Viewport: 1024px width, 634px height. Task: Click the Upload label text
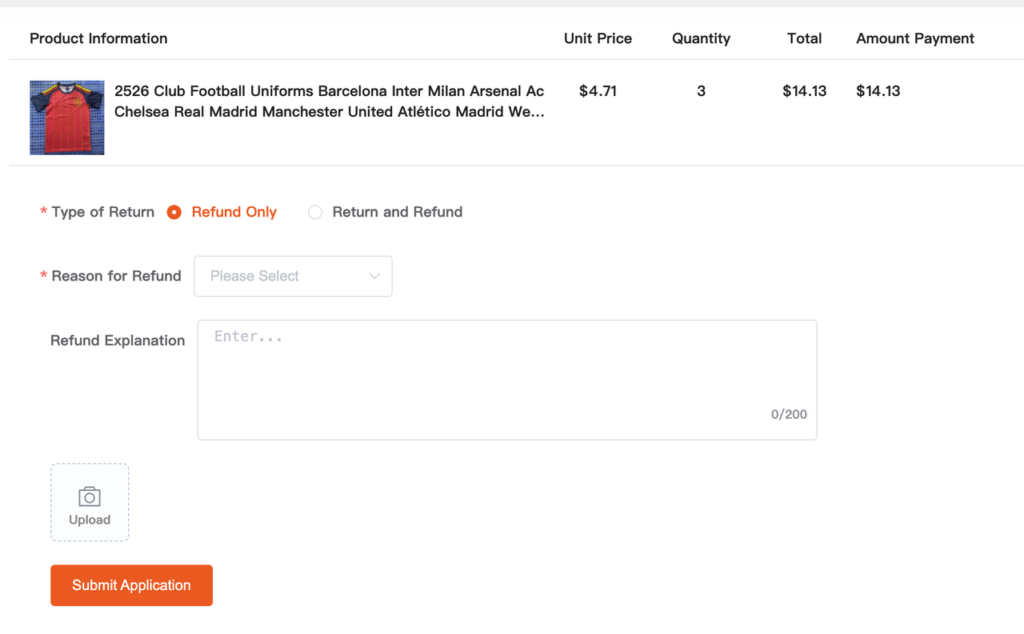tap(90, 520)
